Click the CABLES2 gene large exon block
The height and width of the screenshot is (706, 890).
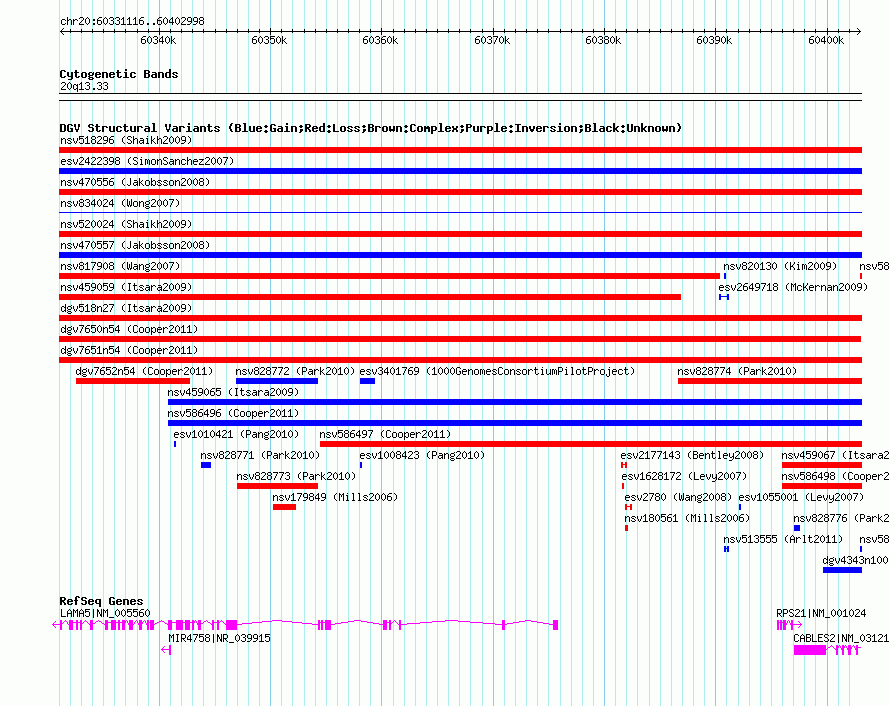[810, 650]
